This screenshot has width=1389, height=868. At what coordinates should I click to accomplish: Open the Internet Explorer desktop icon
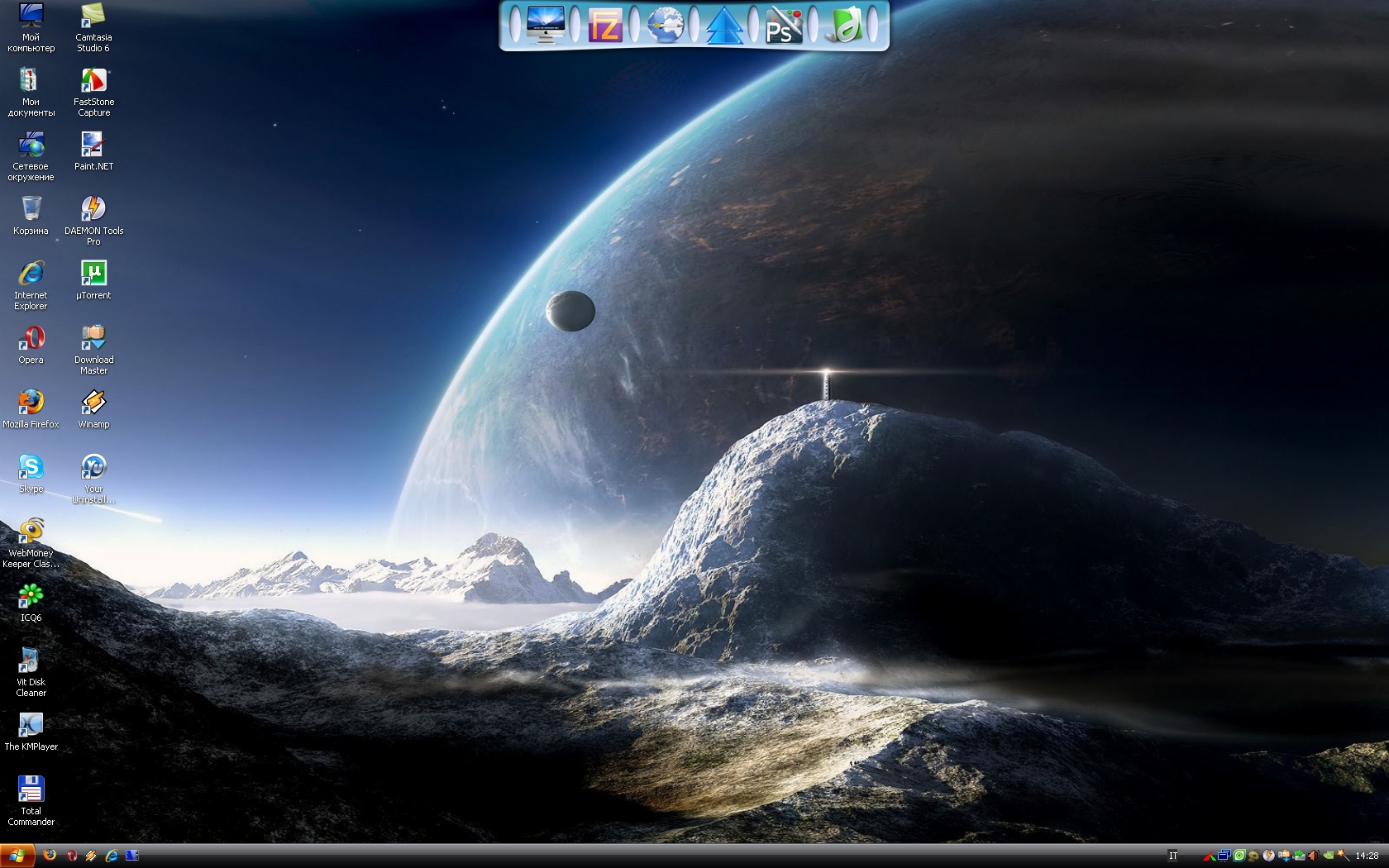tap(31, 285)
